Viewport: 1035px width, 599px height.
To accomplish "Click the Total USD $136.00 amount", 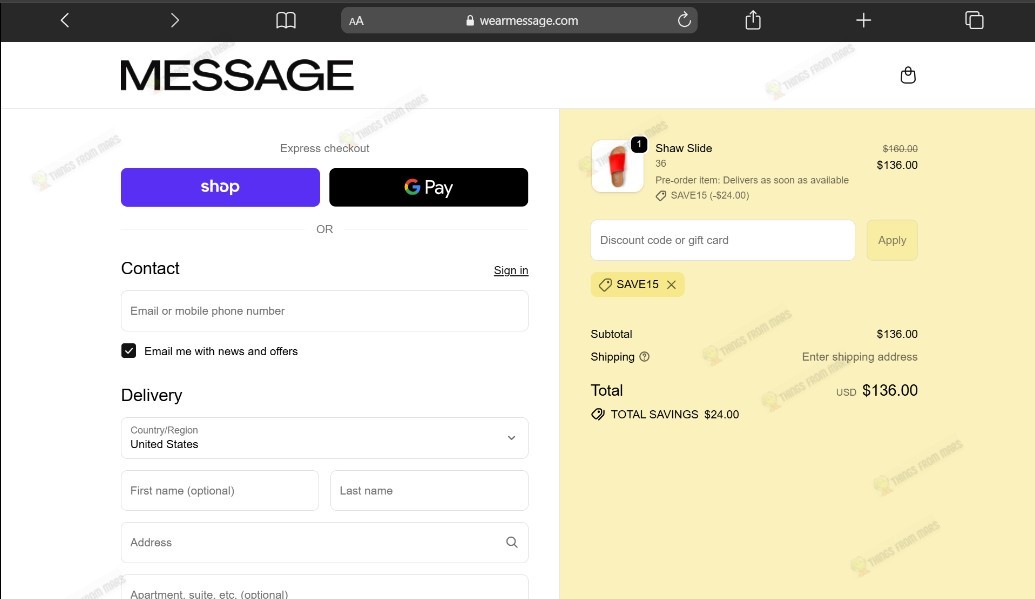I will (x=889, y=390).
